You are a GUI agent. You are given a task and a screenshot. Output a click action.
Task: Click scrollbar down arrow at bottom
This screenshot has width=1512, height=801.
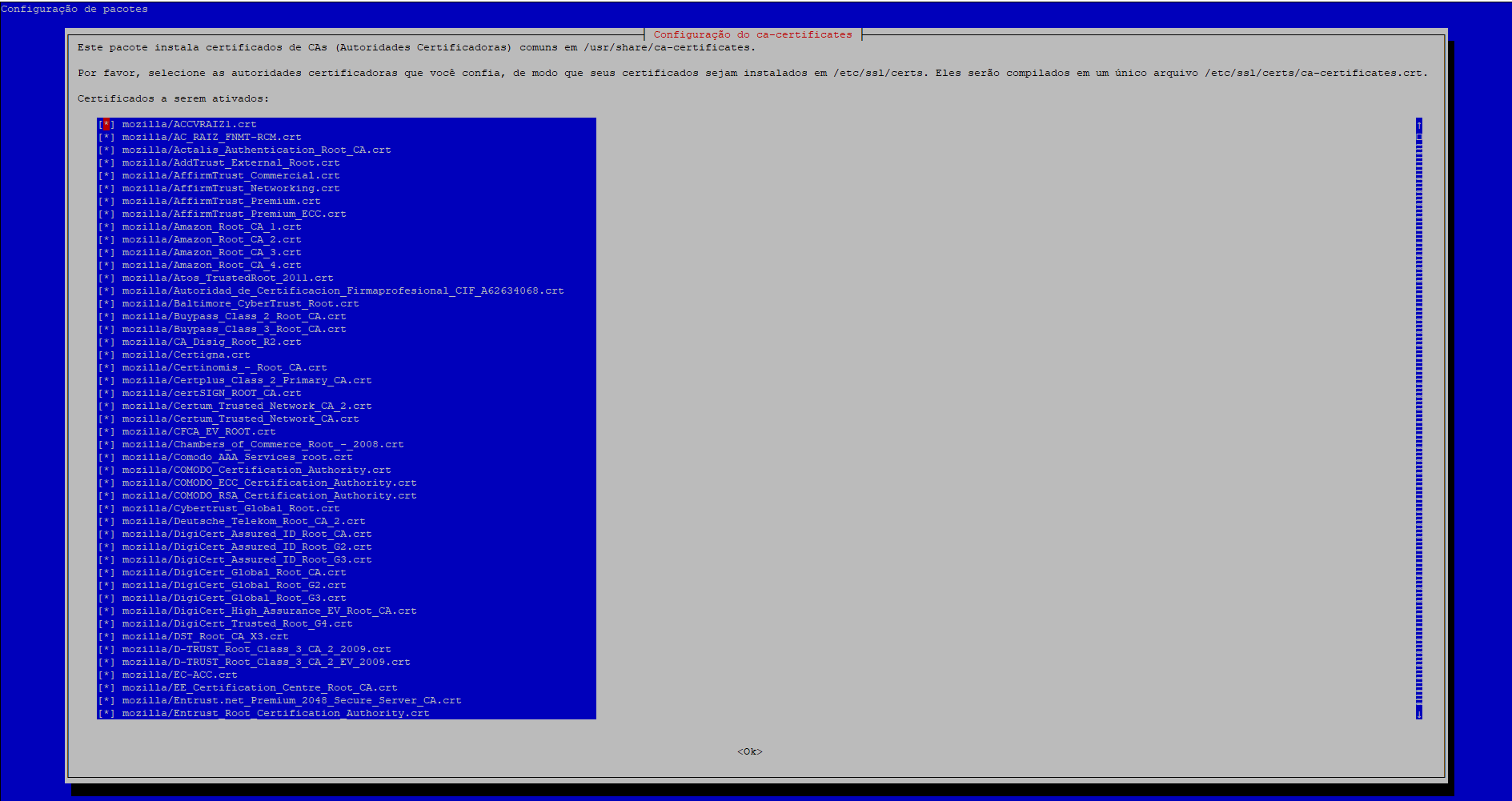(1418, 713)
